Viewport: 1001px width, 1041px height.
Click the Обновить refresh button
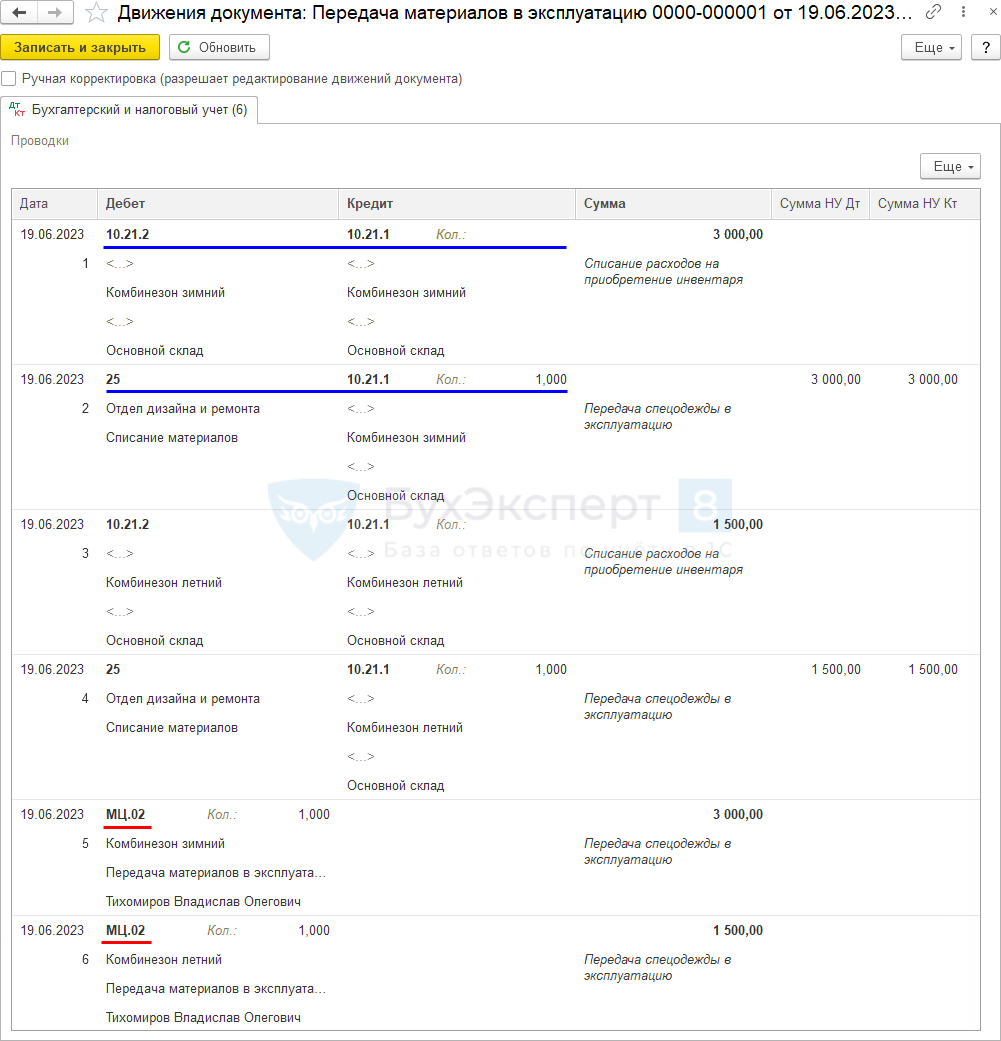pyautogui.click(x=219, y=47)
